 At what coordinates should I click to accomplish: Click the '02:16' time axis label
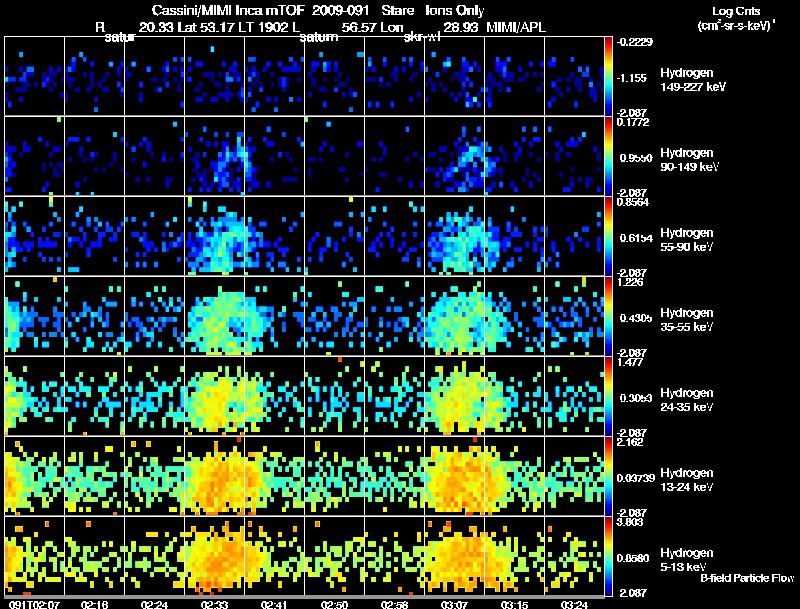[x=94, y=604]
